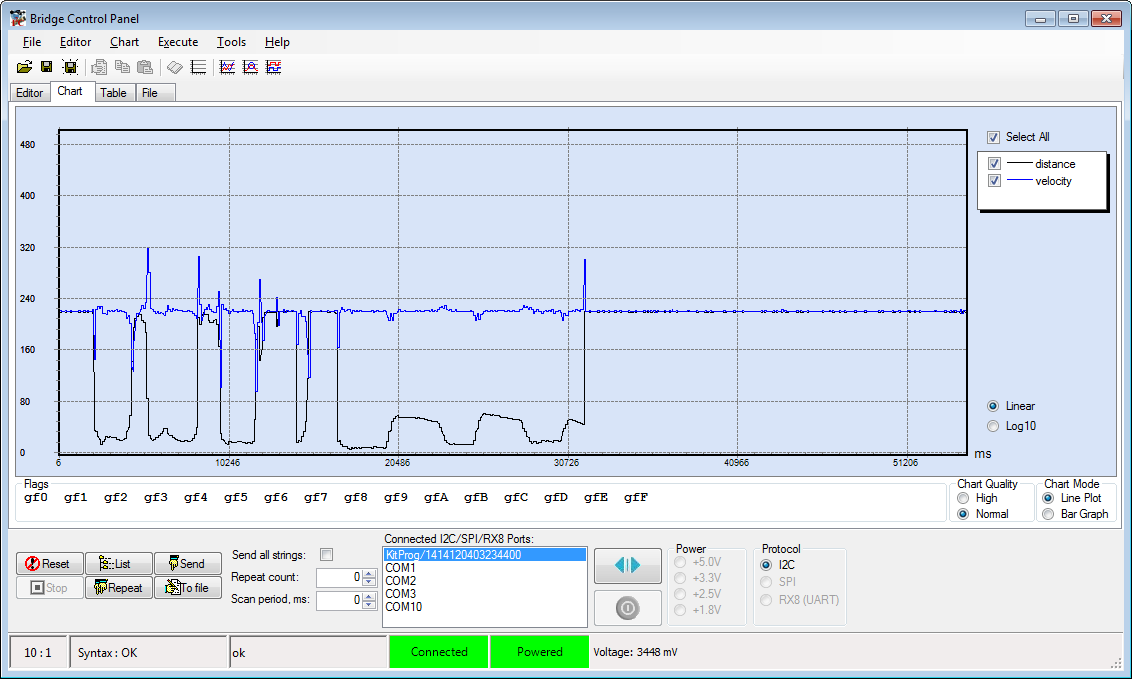1132x679 pixels.
Task: Set Chart Quality to High
Action: click(963, 498)
